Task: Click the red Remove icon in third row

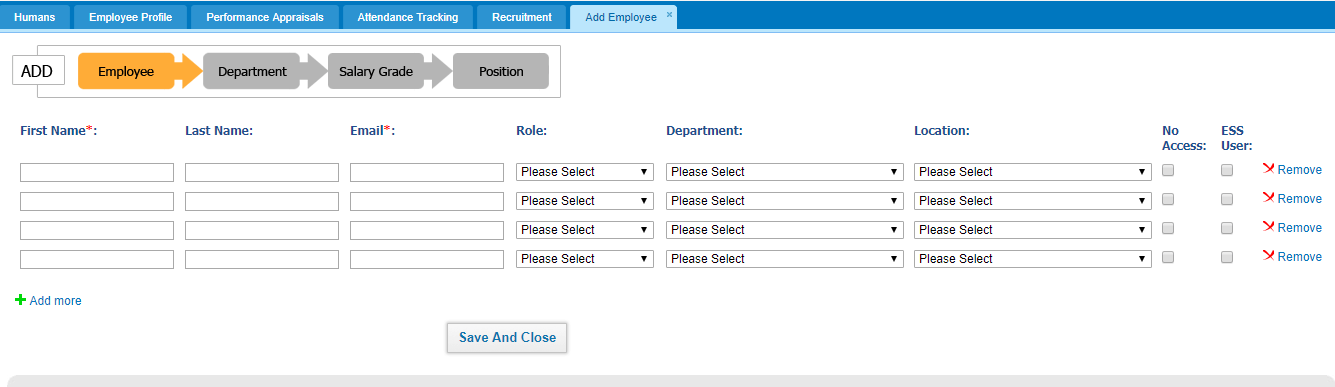Action: tap(1268, 227)
